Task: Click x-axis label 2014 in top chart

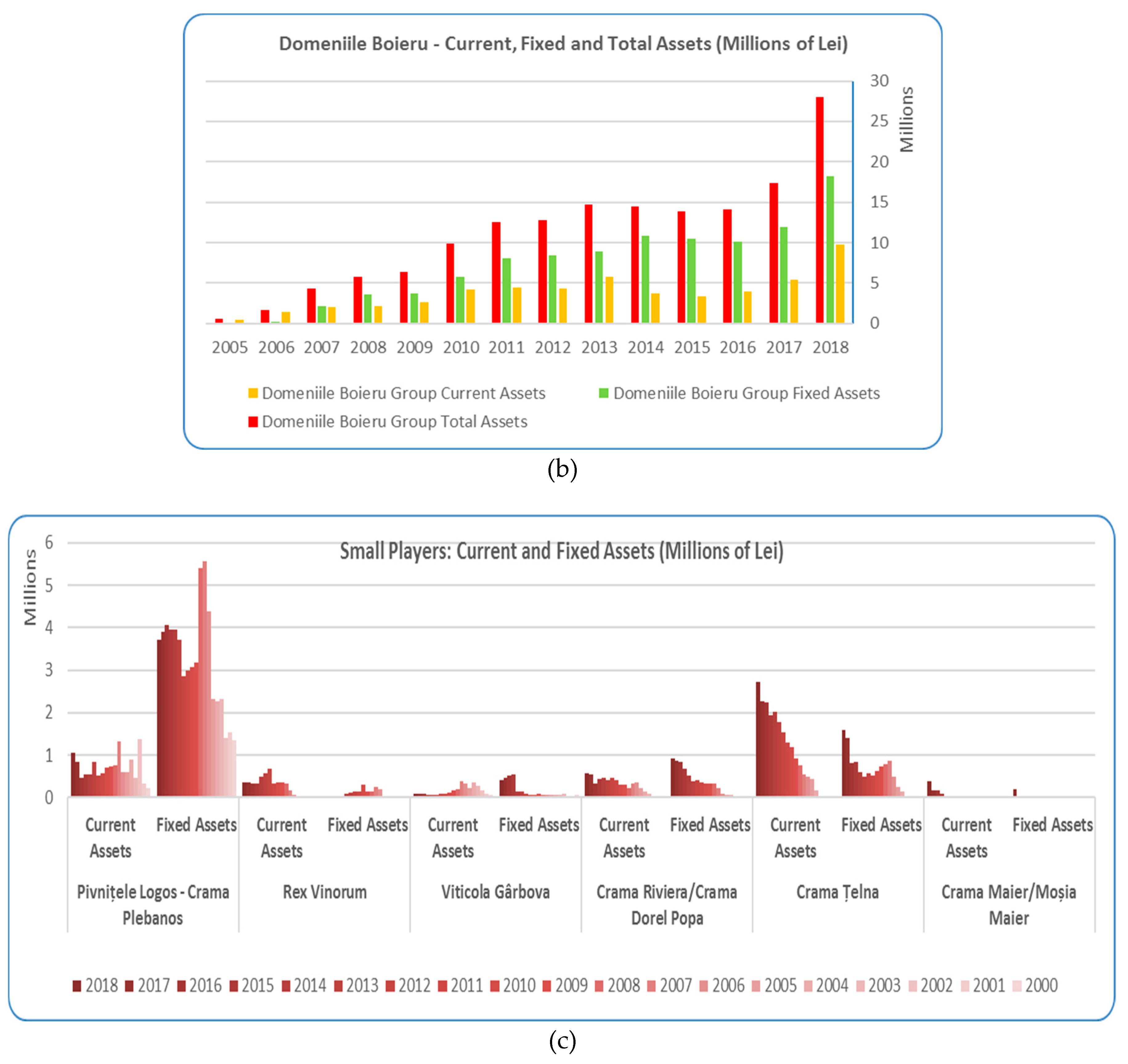Action: coord(646,347)
